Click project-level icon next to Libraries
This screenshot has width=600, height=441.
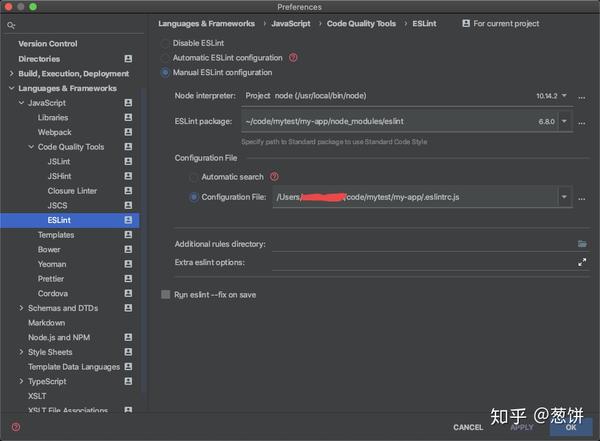[128, 117]
